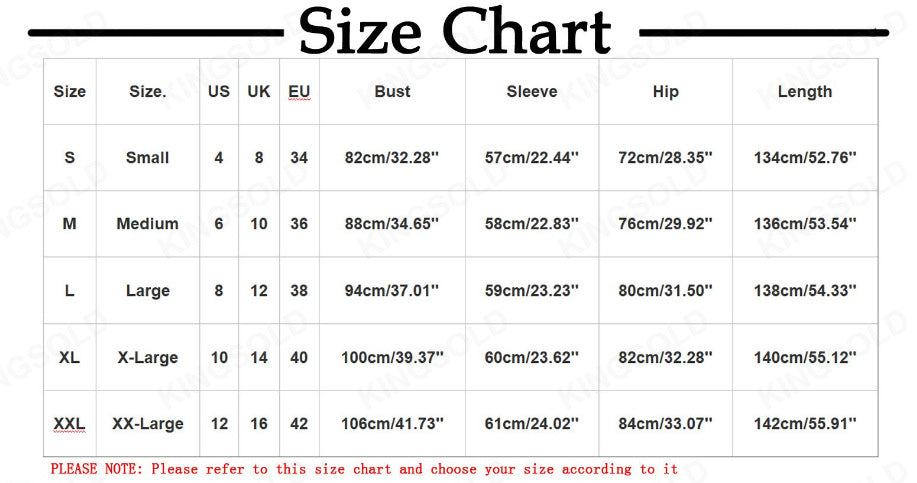The width and height of the screenshot is (917, 483).
Task: Click the UK column header
Action: pyautogui.click(x=258, y=91)
